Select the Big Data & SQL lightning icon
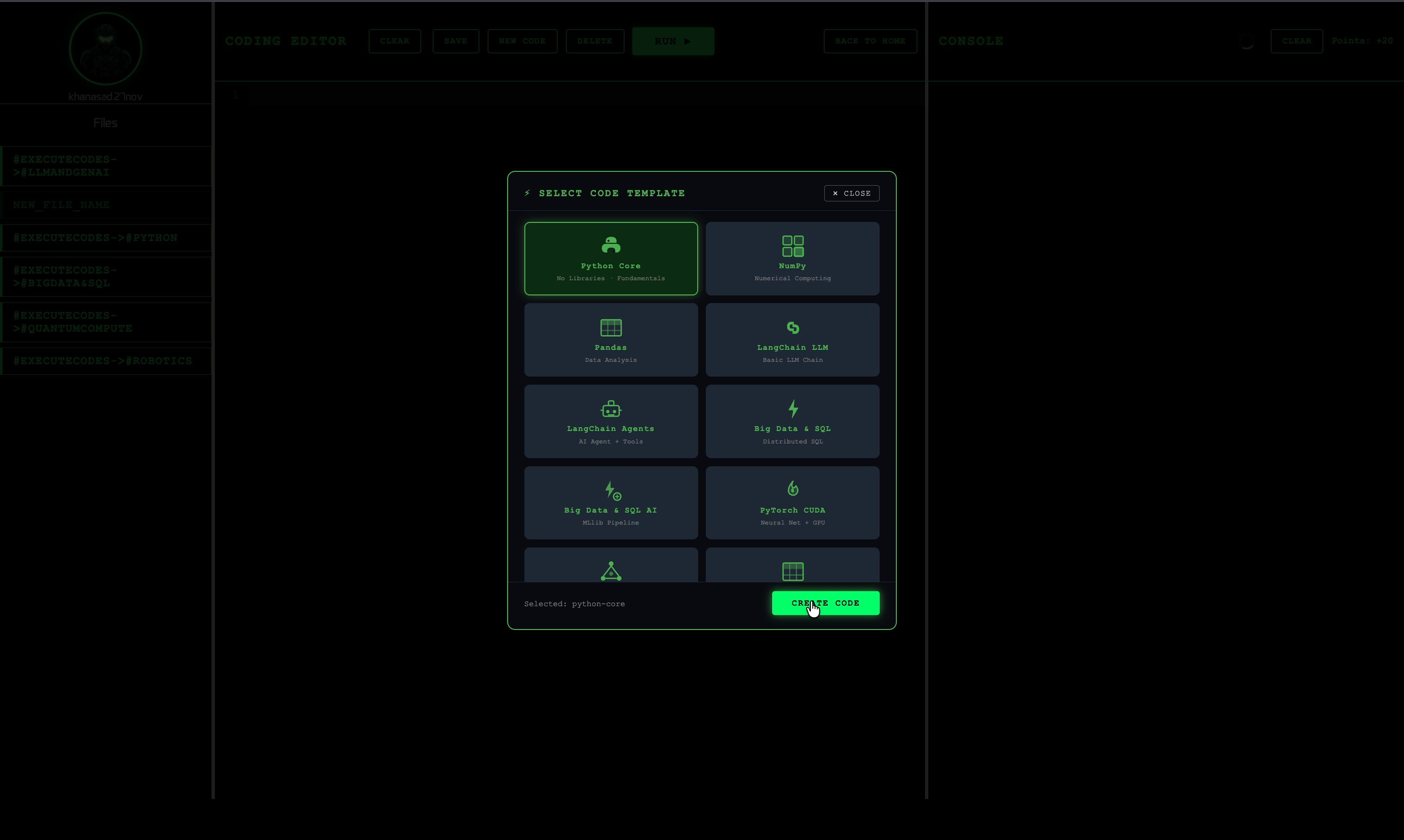The width and height of the screenshot is (1404, 840). click(792, 409)
